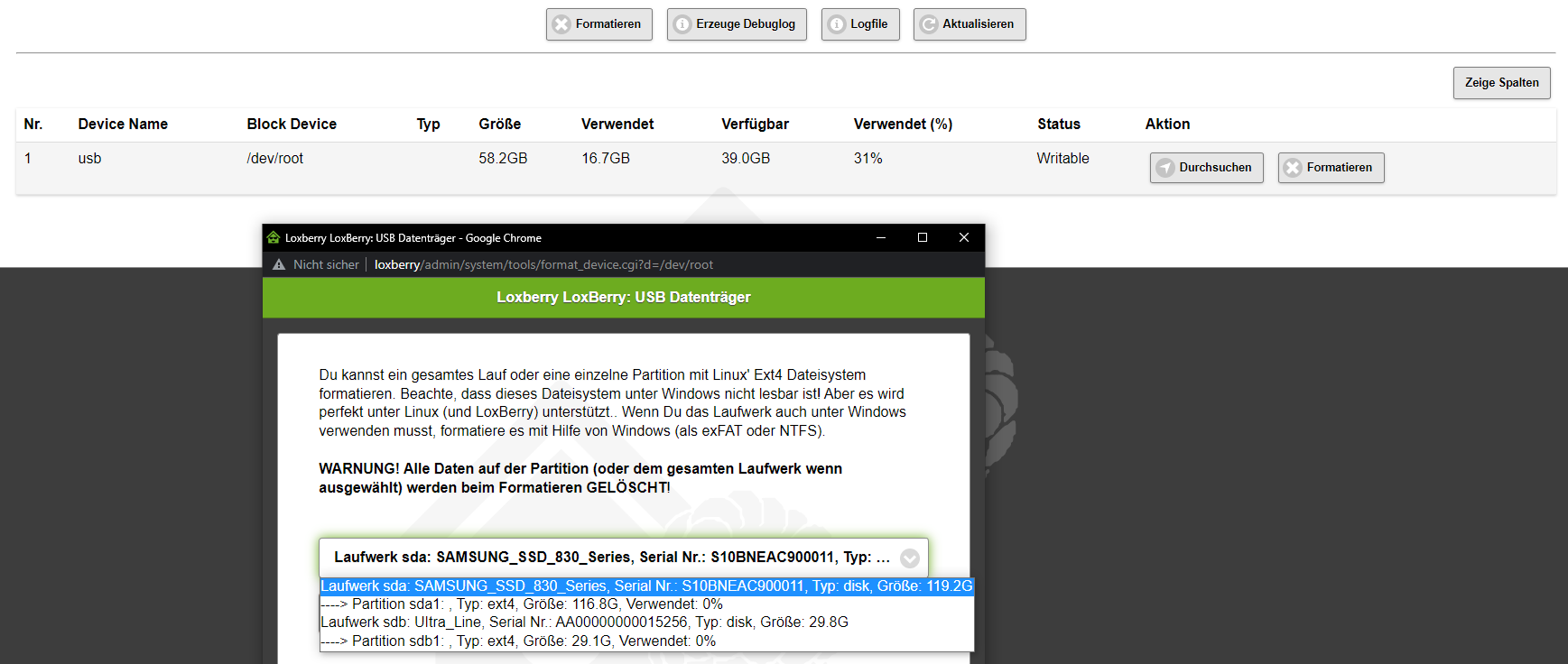Click the /dev/root block device cell
This screenshot has width=1568, height=664.
pyautogui.click(x=275, y=159)
